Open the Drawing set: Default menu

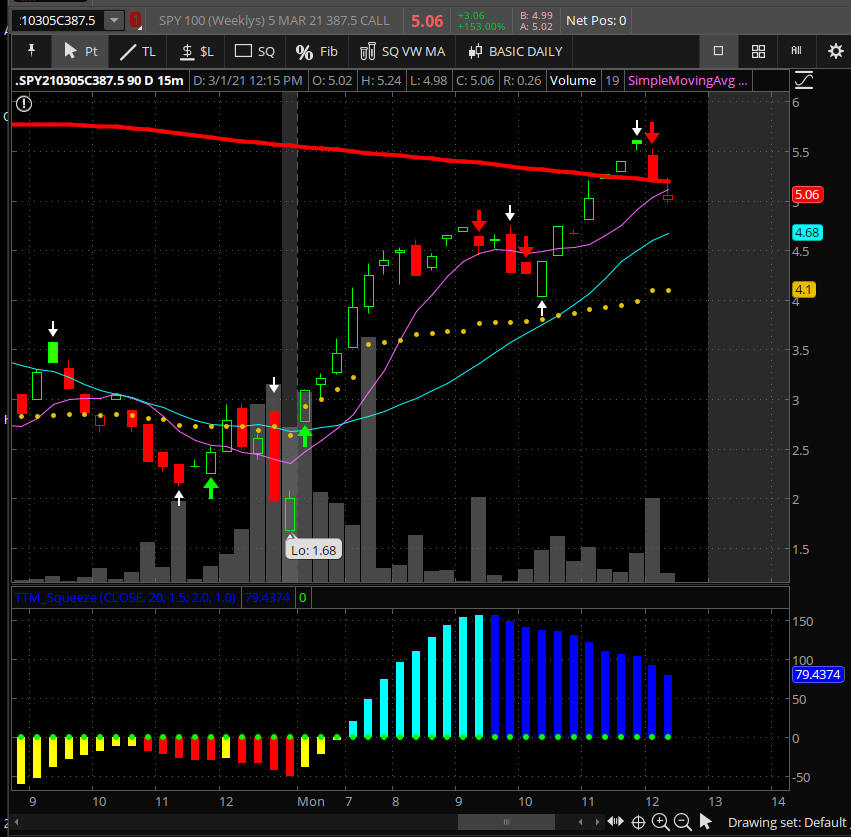[786, 822]
